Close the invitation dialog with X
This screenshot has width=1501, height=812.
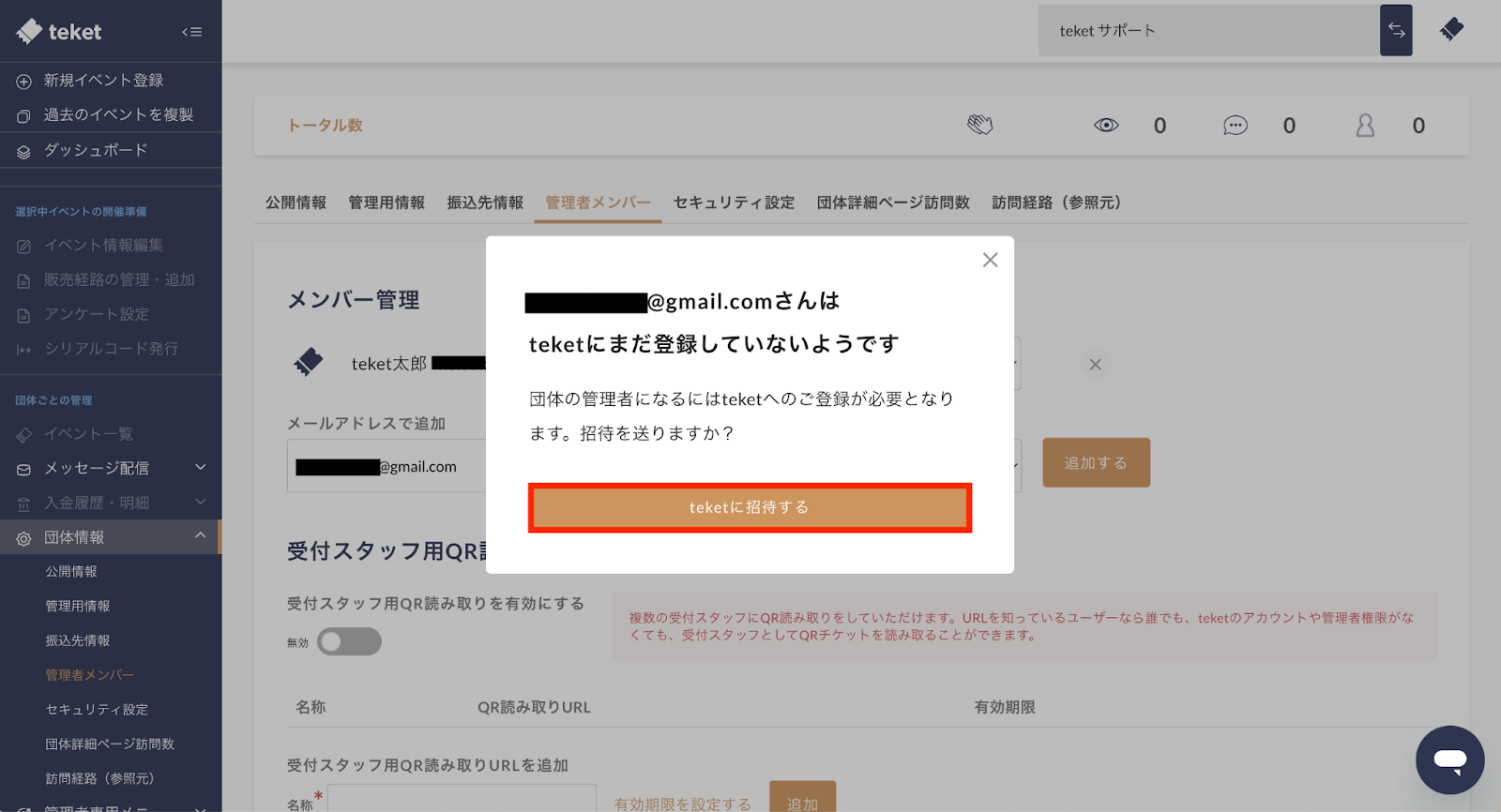point(990,260)
